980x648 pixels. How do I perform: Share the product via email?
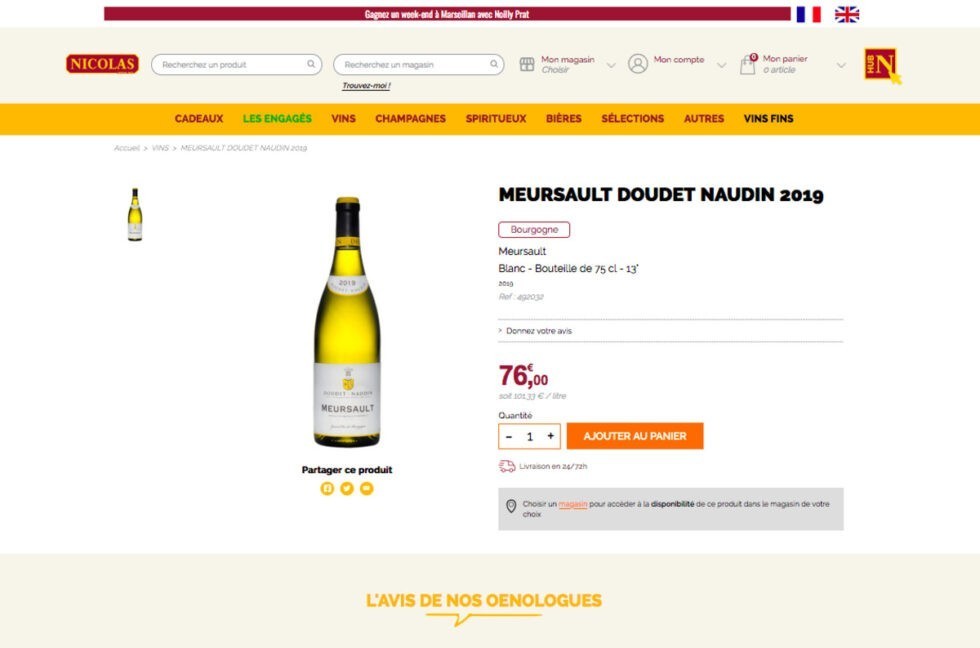pos(367,488)
